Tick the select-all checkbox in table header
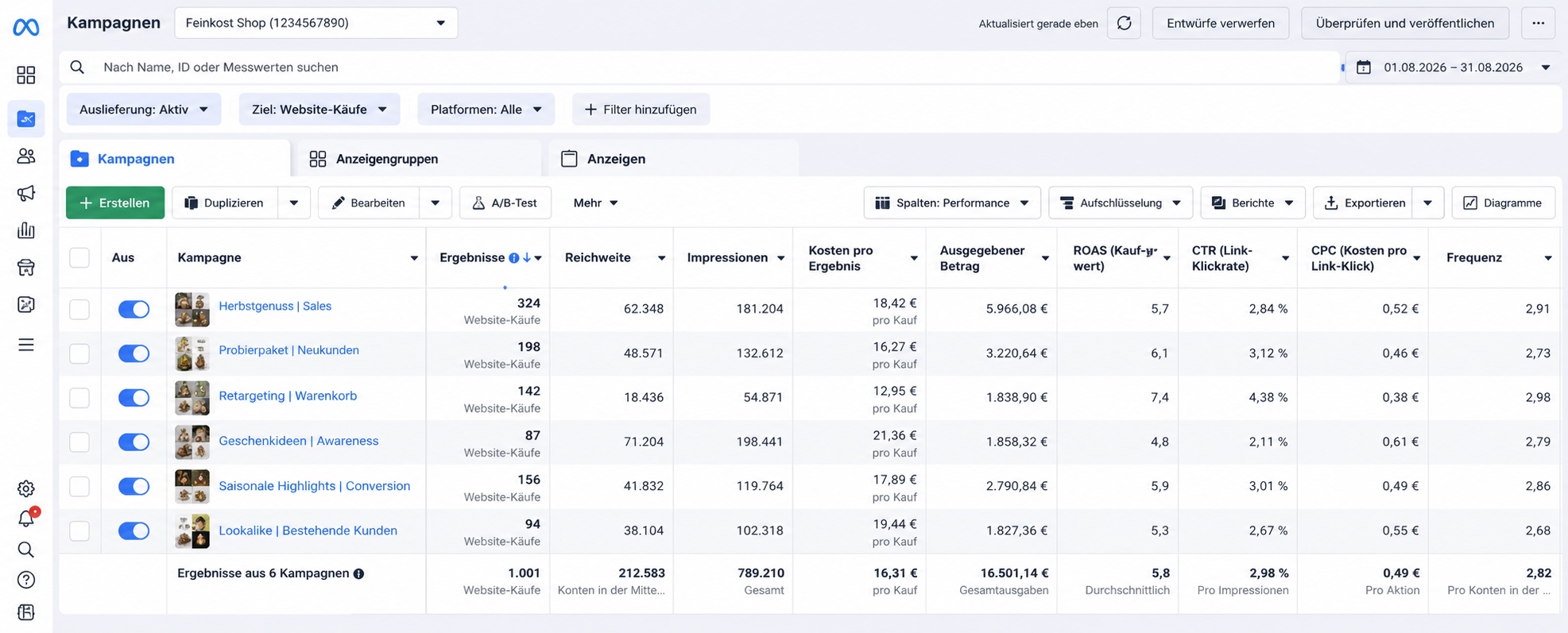Viewport: 1568px width, 633px height. pos(79,257)
